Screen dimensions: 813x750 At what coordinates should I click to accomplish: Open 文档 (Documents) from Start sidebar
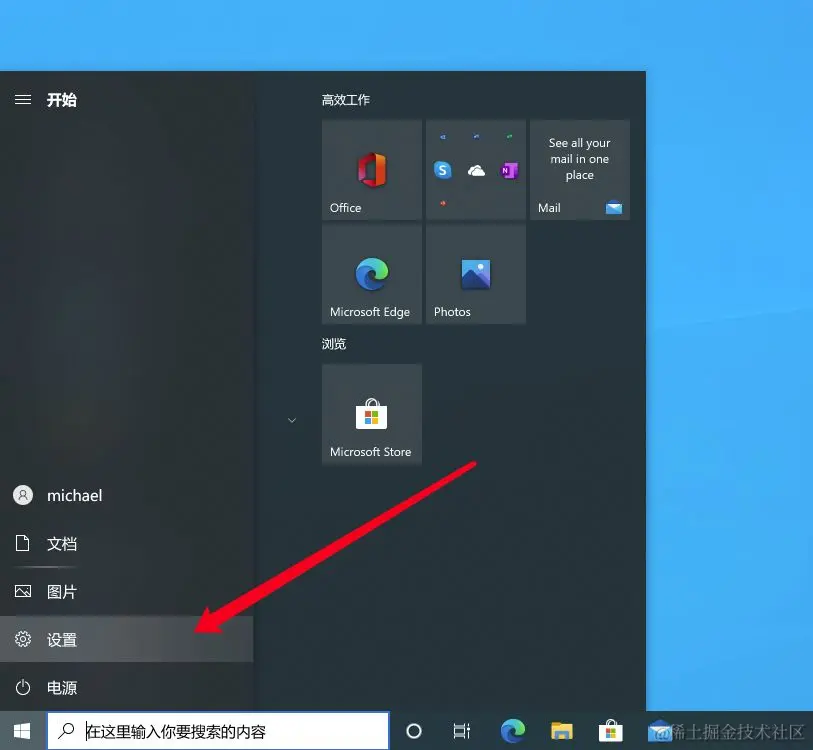127,544
